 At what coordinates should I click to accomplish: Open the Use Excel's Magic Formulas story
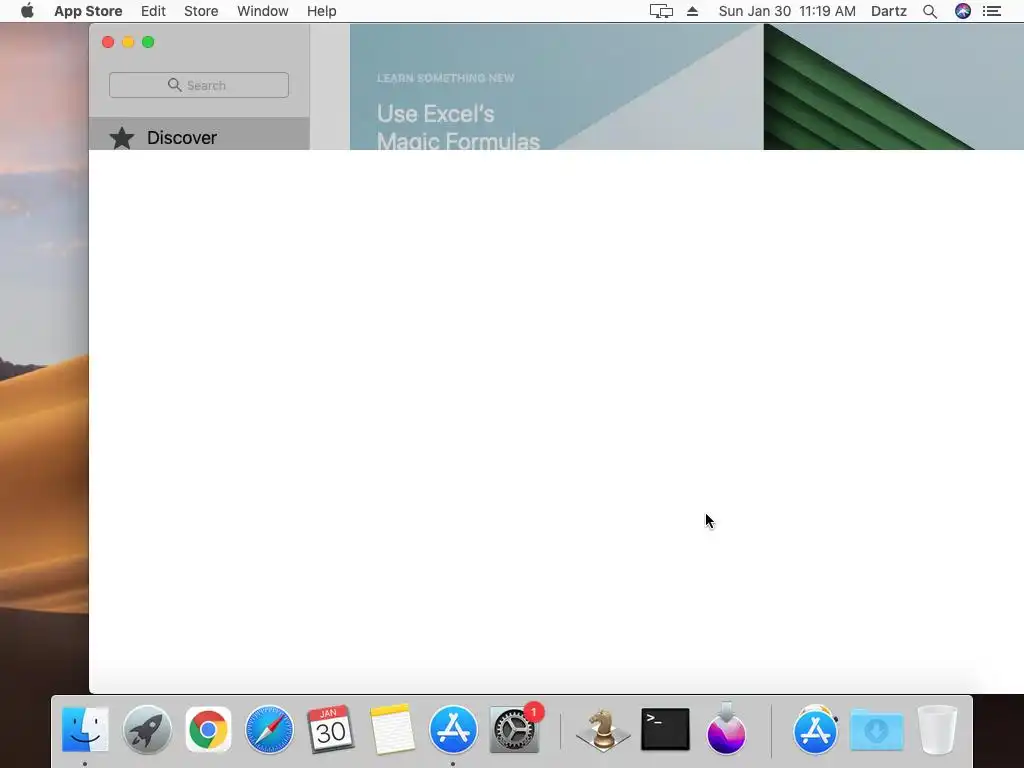(556, 87)
